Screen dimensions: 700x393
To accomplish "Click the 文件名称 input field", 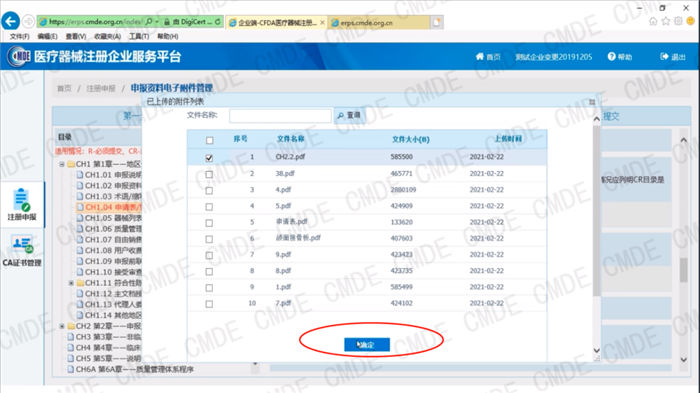I will coord(280,116).
